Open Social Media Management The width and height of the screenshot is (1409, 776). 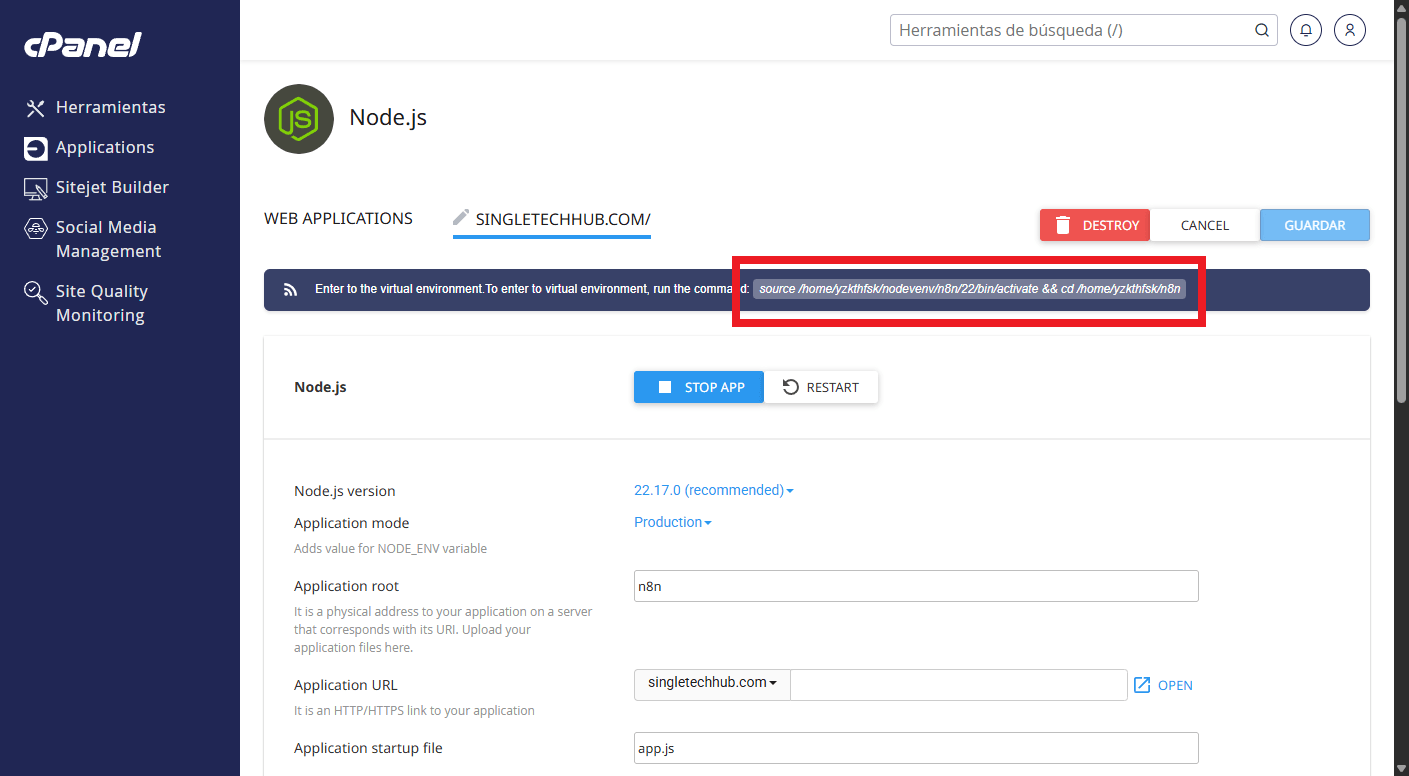click(x=108, y=239)
